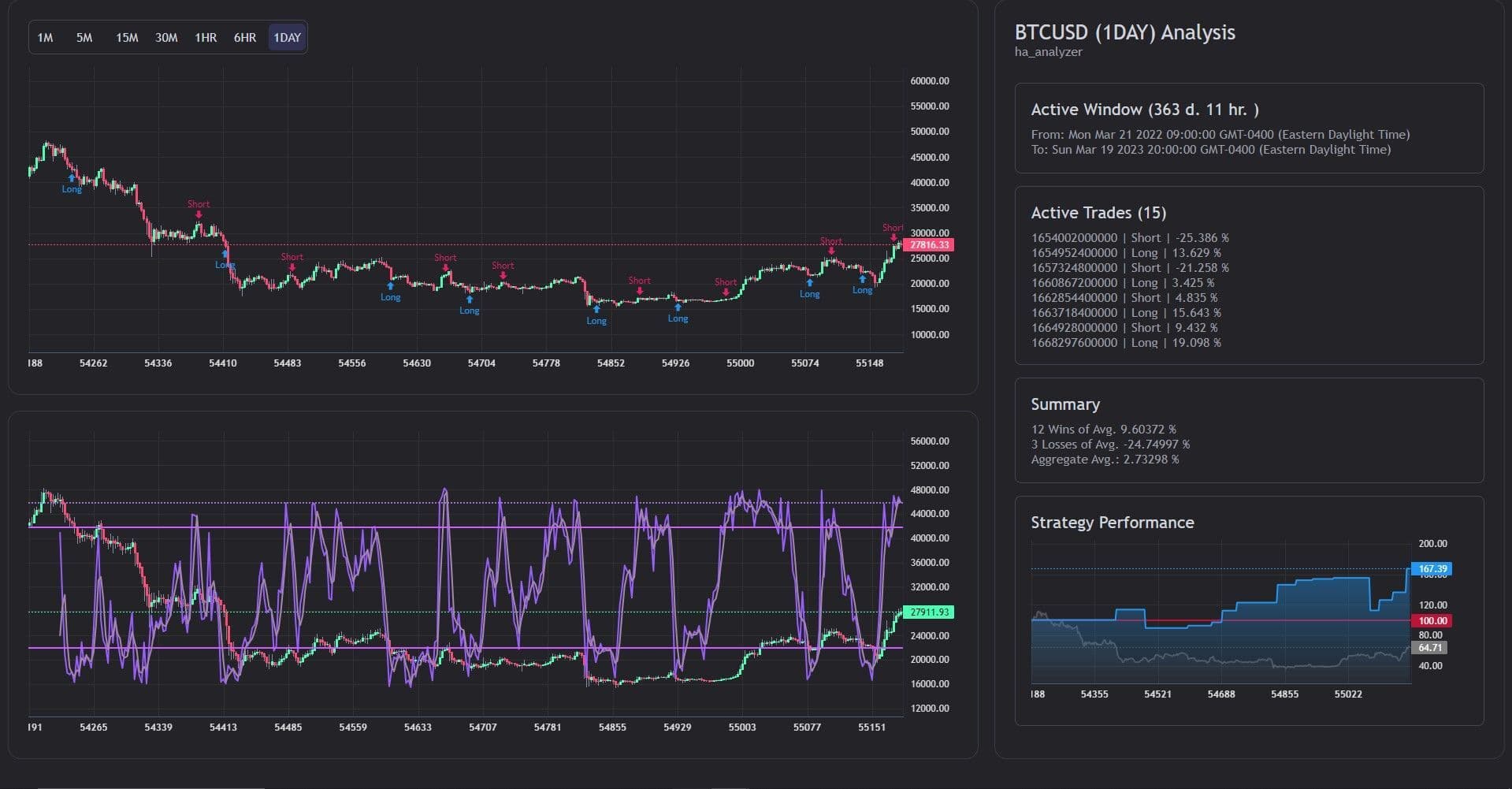
Task: Open the 6HR timeframe view
Action: [245, 38]
